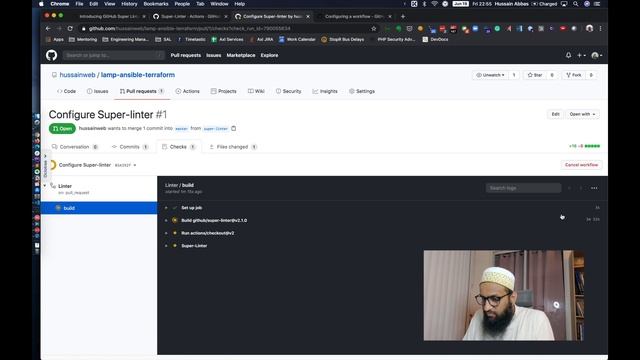Image resolution: width=640 pixels, height=360 pixels.
Task: Switch to the Code tab
Action: pyautogui.click(x=67, y=91)
